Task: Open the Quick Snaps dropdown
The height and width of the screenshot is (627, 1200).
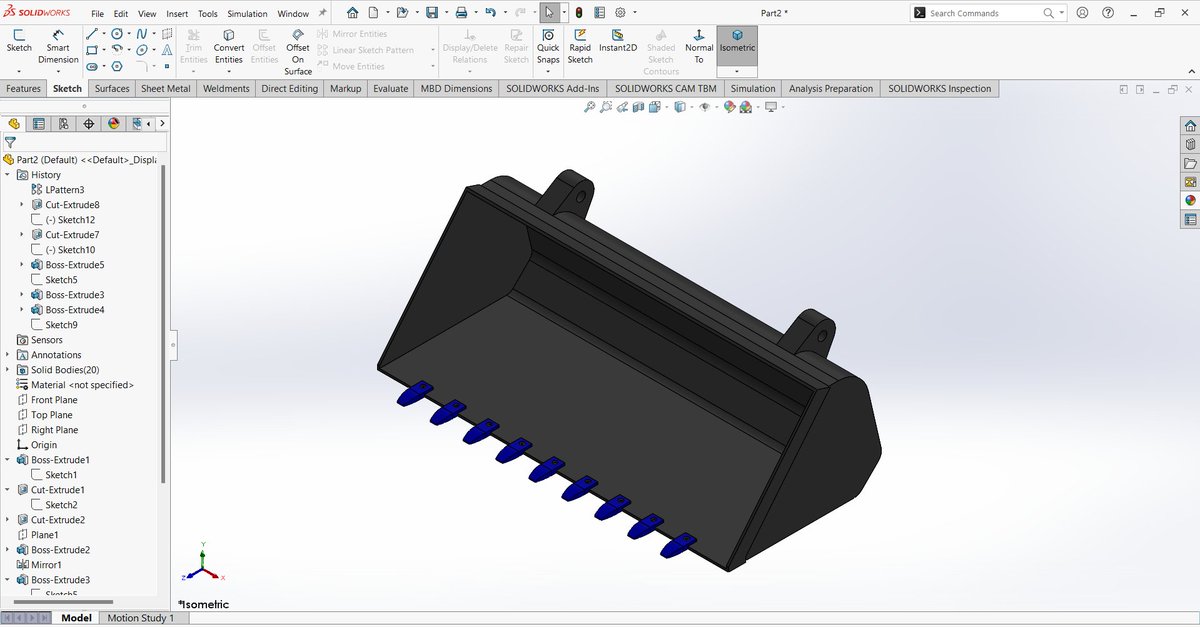Action: click(548, 72)
